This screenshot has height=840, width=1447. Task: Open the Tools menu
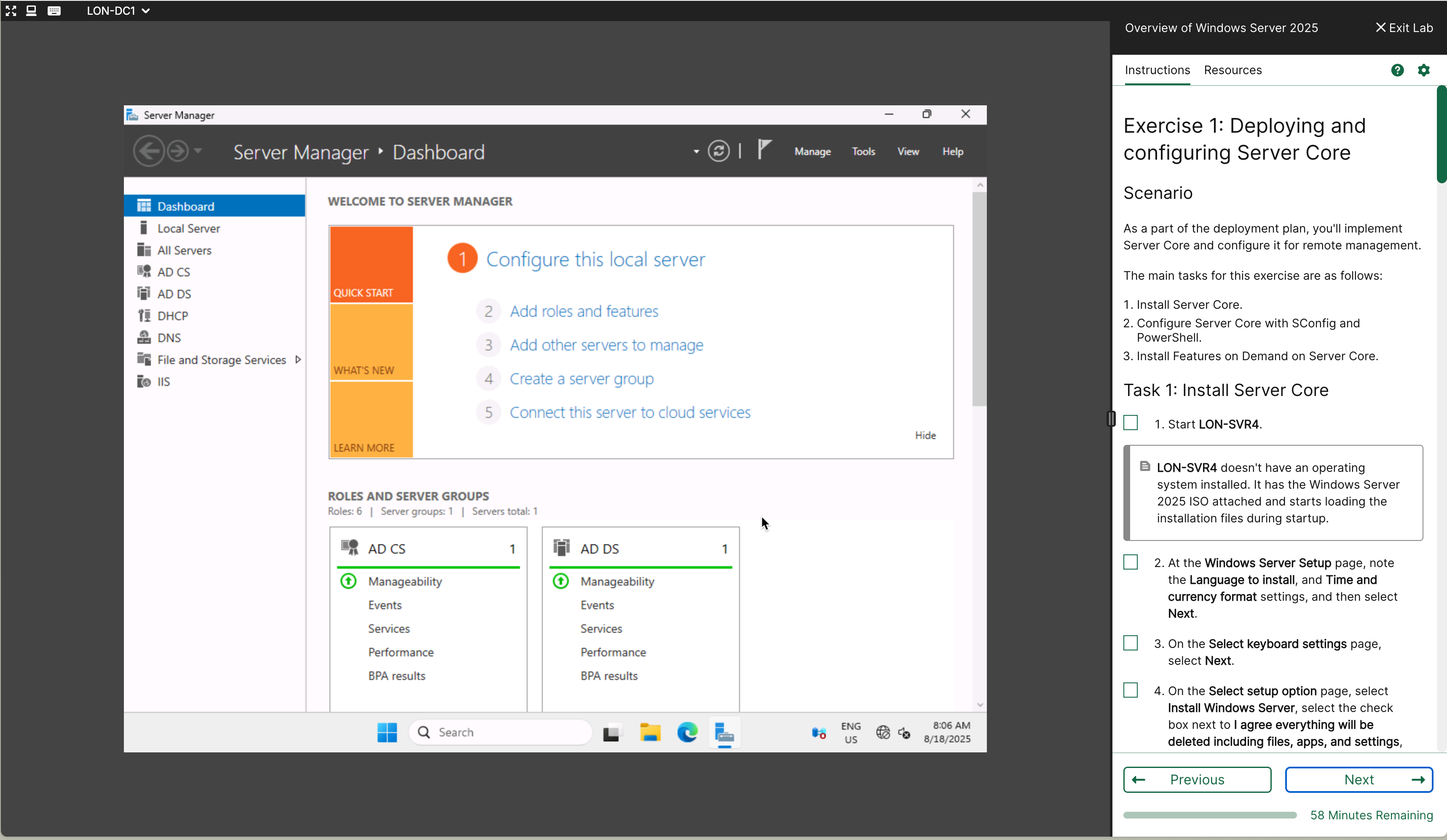coord(863,152)
